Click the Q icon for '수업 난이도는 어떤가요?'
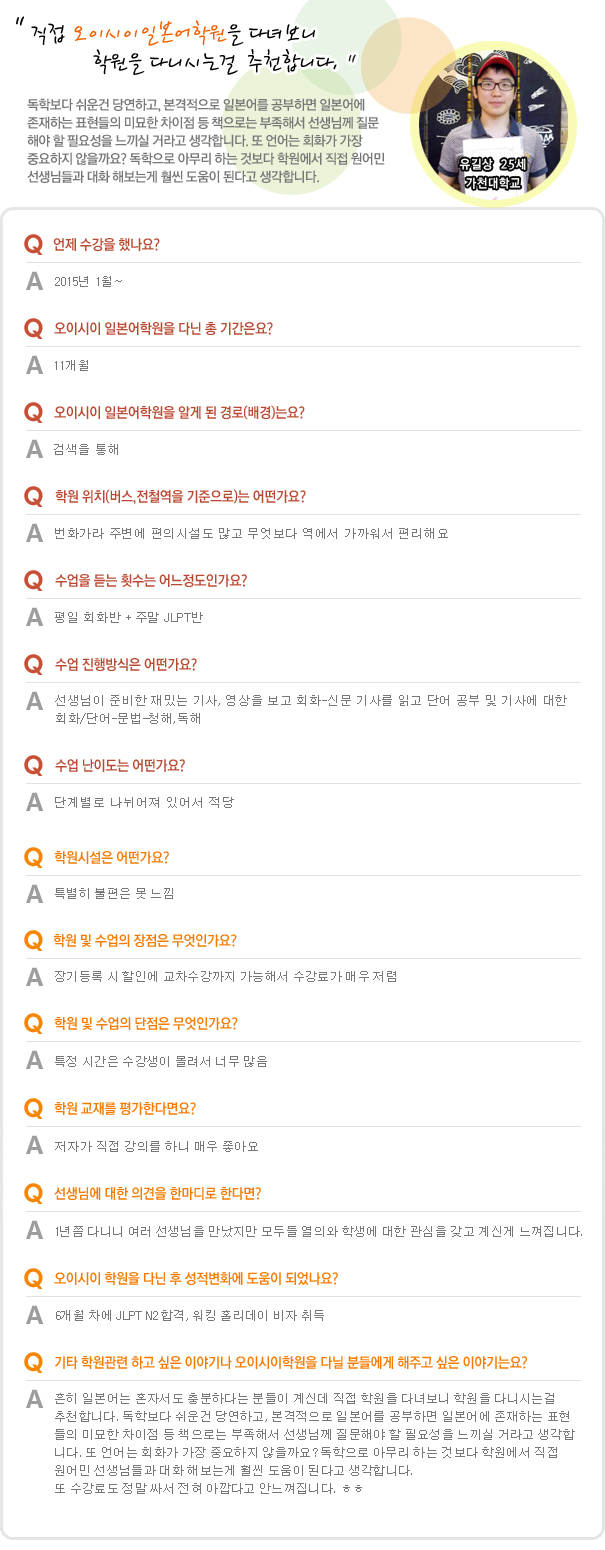This screenshot has width=605, height=1550. [x=33, y=766]
